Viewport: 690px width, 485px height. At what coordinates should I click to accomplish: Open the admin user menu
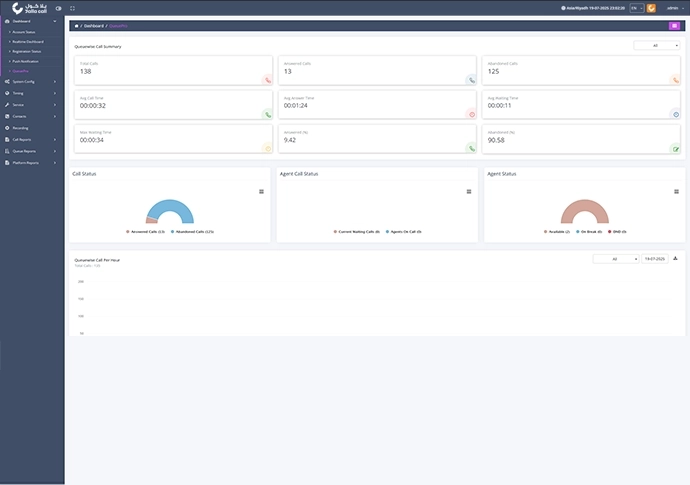tap(673, 8)
